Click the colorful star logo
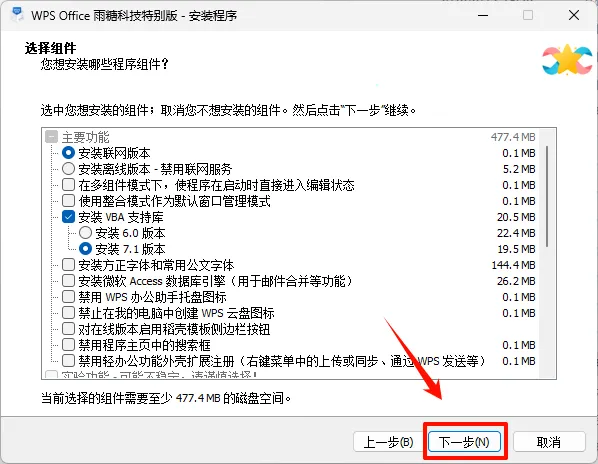Screen dimensions: 598x464 567,60
